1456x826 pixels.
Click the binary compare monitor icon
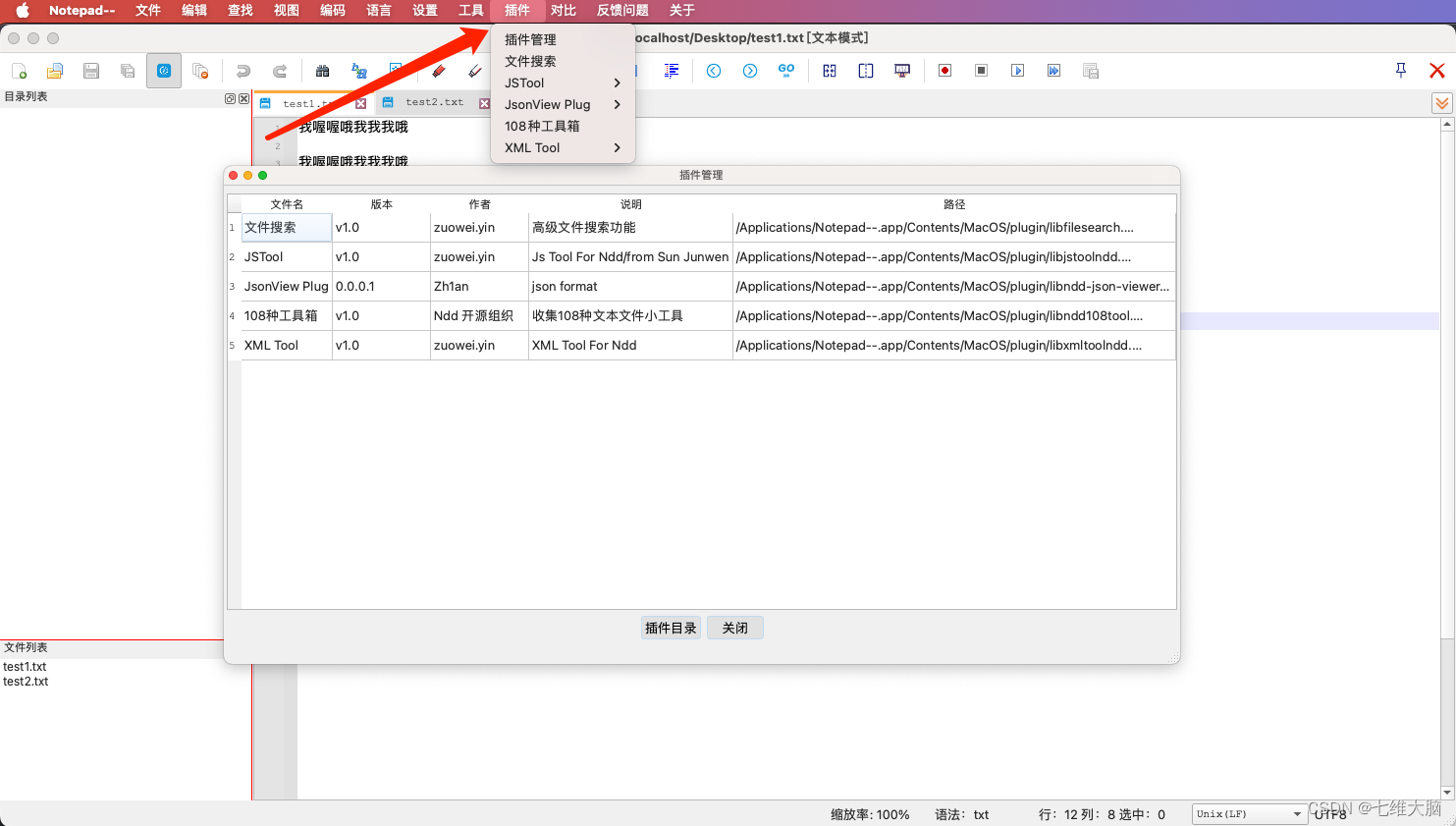[x=902, y=71]
